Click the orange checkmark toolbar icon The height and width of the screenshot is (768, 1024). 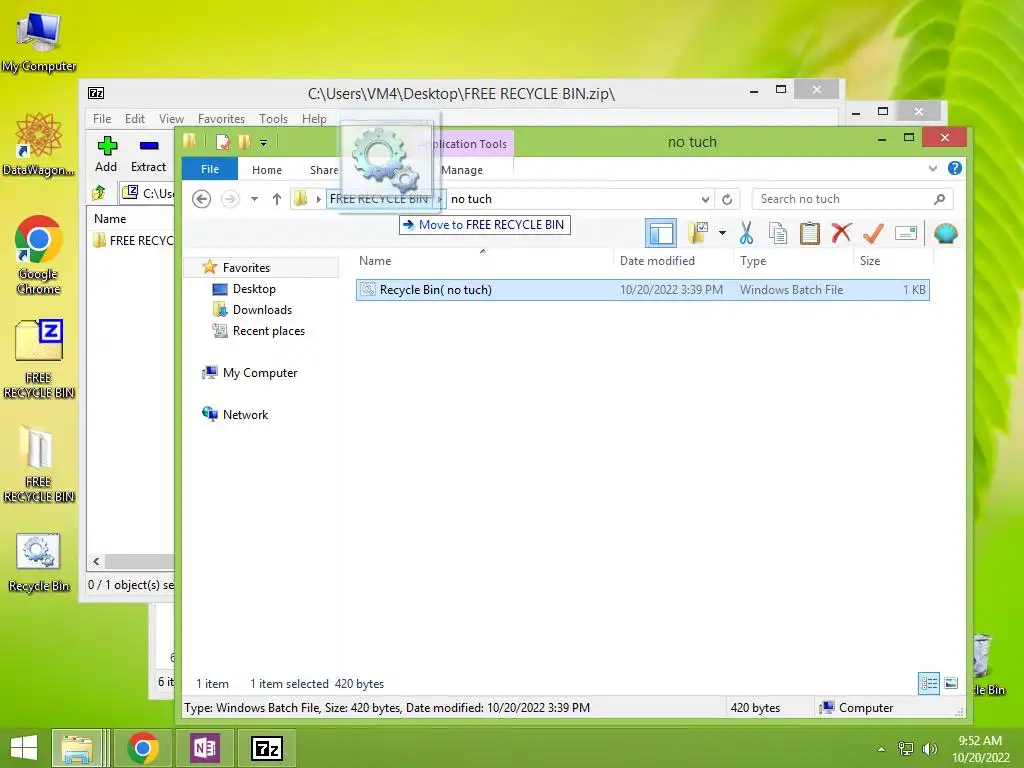(x=873, y=232)
